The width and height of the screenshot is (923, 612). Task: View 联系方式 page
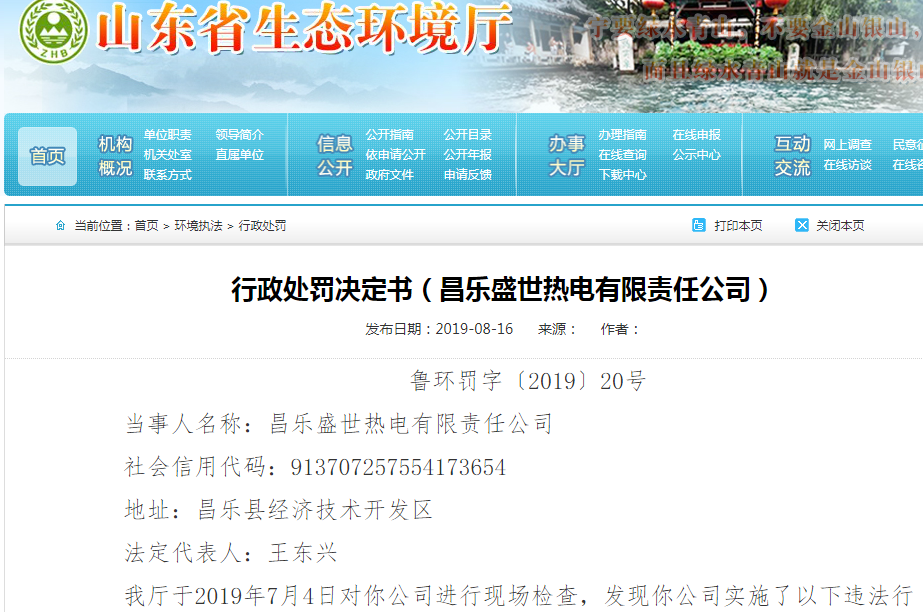click(168, 175)
